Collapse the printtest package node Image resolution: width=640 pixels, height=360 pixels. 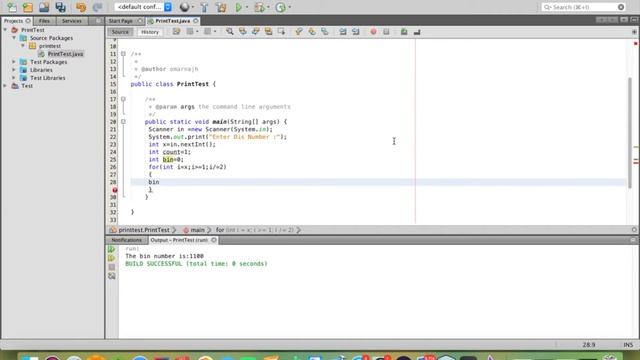click(x=23, y=46)
